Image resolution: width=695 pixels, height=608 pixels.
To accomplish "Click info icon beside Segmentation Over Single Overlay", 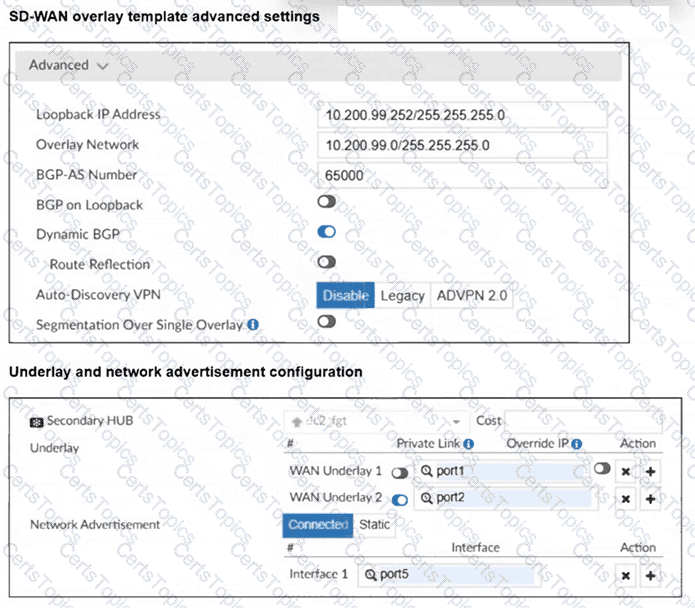I will click(253, 325).
